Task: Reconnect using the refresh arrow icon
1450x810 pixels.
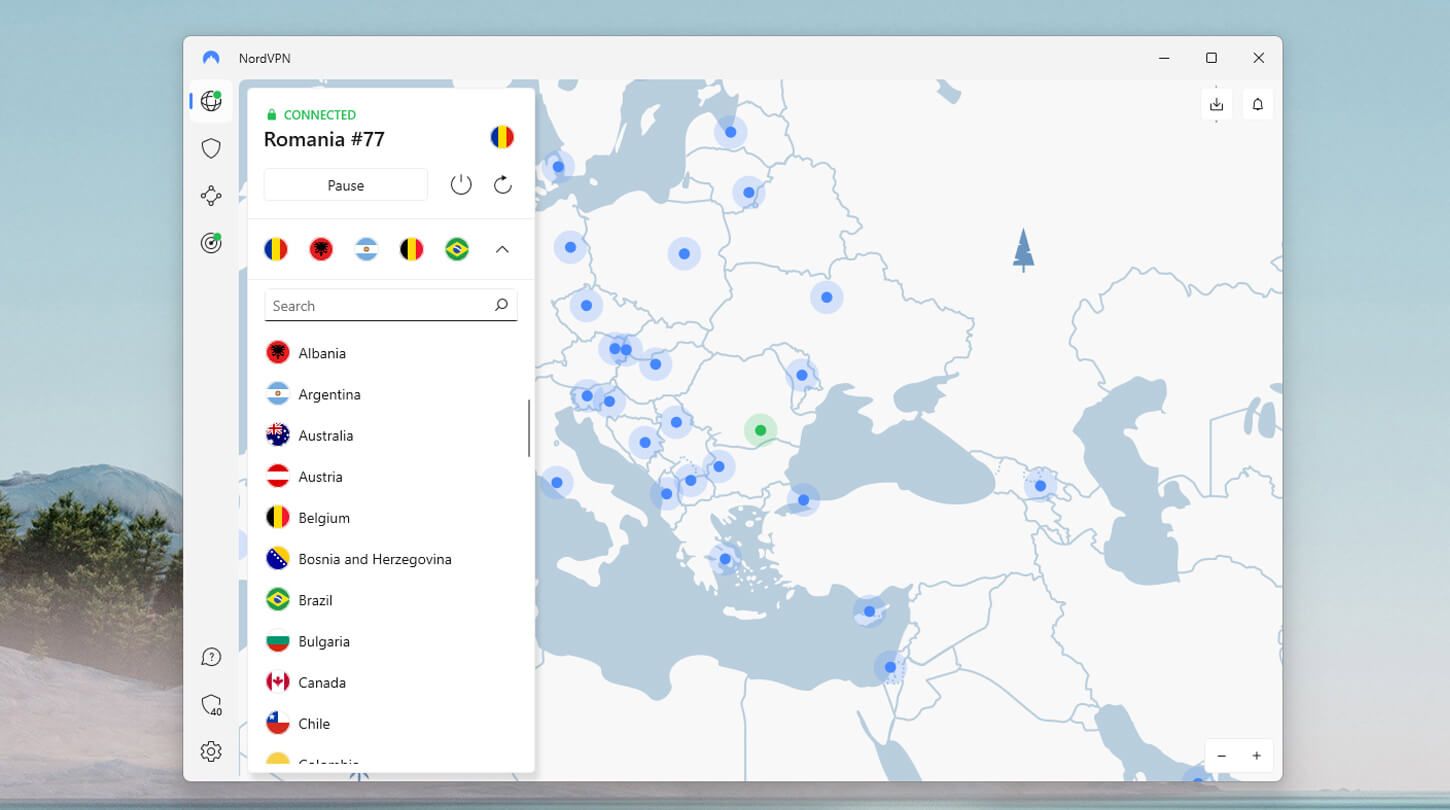Action: [x=503, y=185]
